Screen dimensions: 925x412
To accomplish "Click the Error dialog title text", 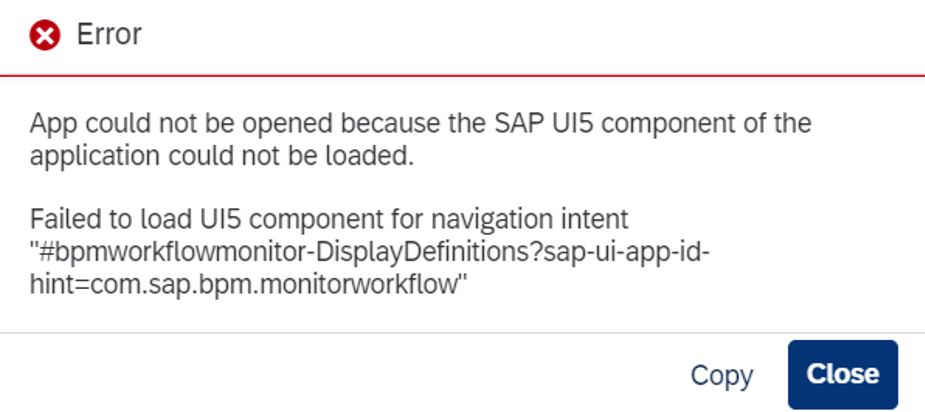I will tap(109, 34).
